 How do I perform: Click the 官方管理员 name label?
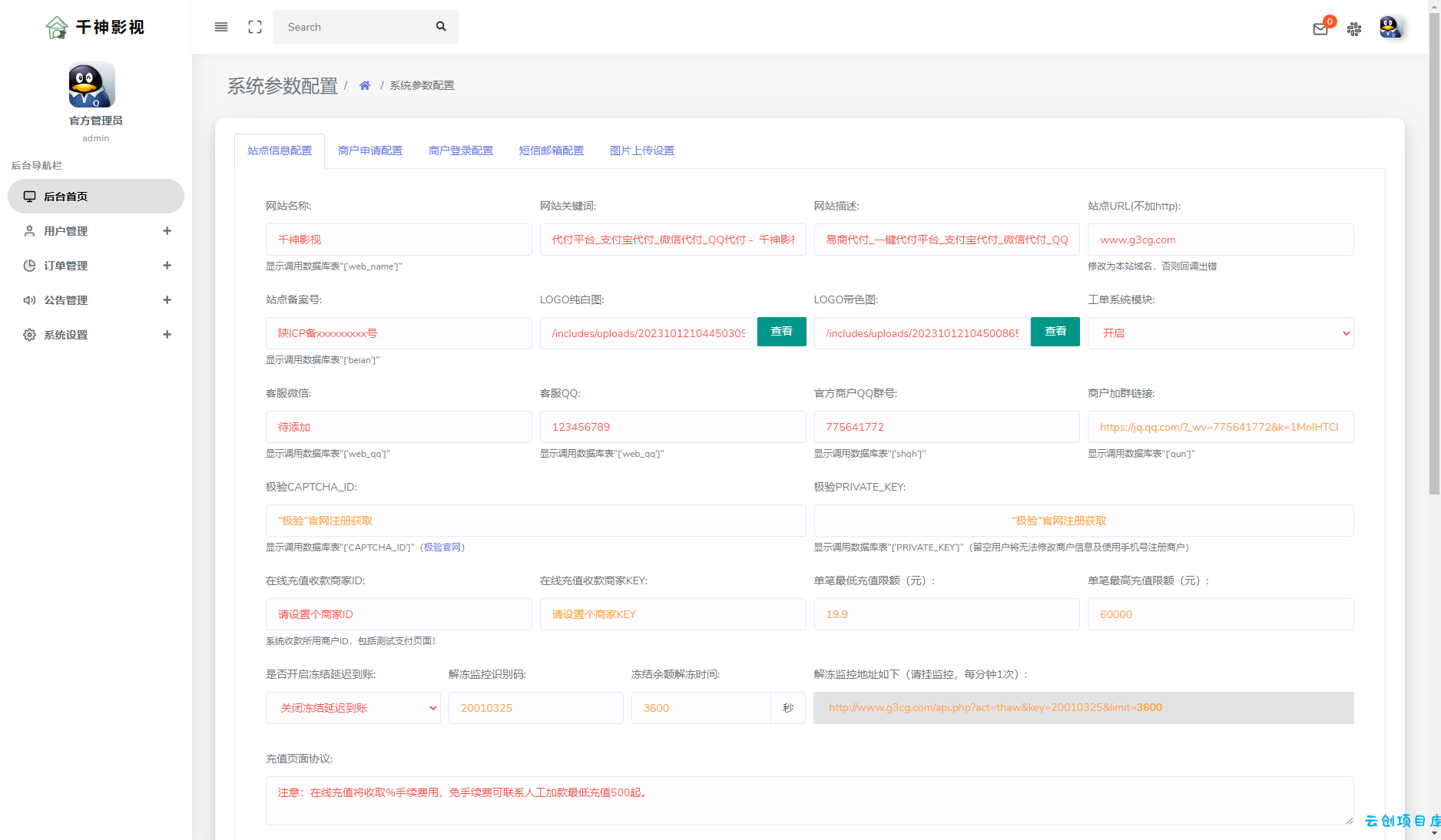click(96, 121)
